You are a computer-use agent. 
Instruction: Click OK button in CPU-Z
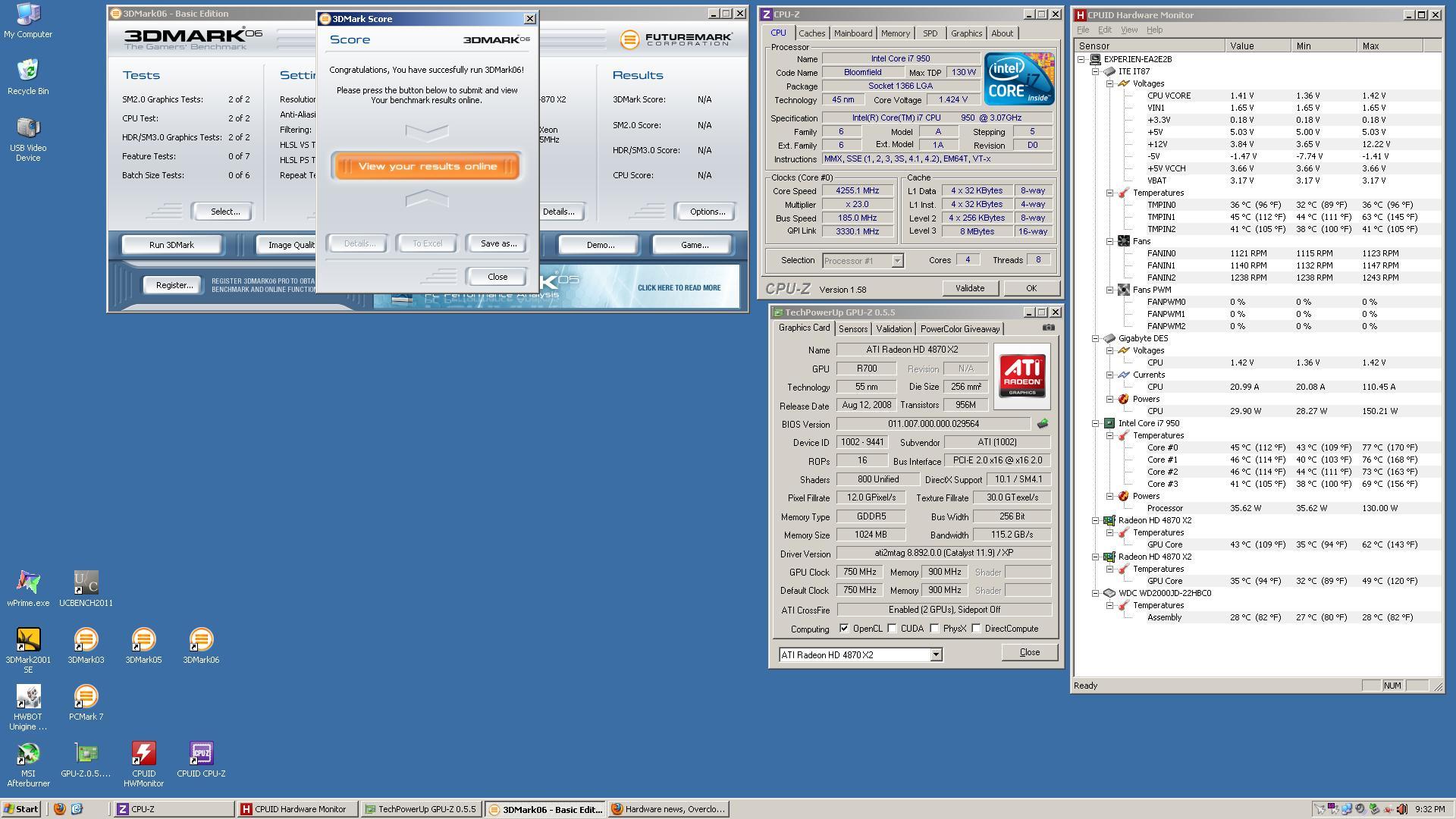(1031, 288)
